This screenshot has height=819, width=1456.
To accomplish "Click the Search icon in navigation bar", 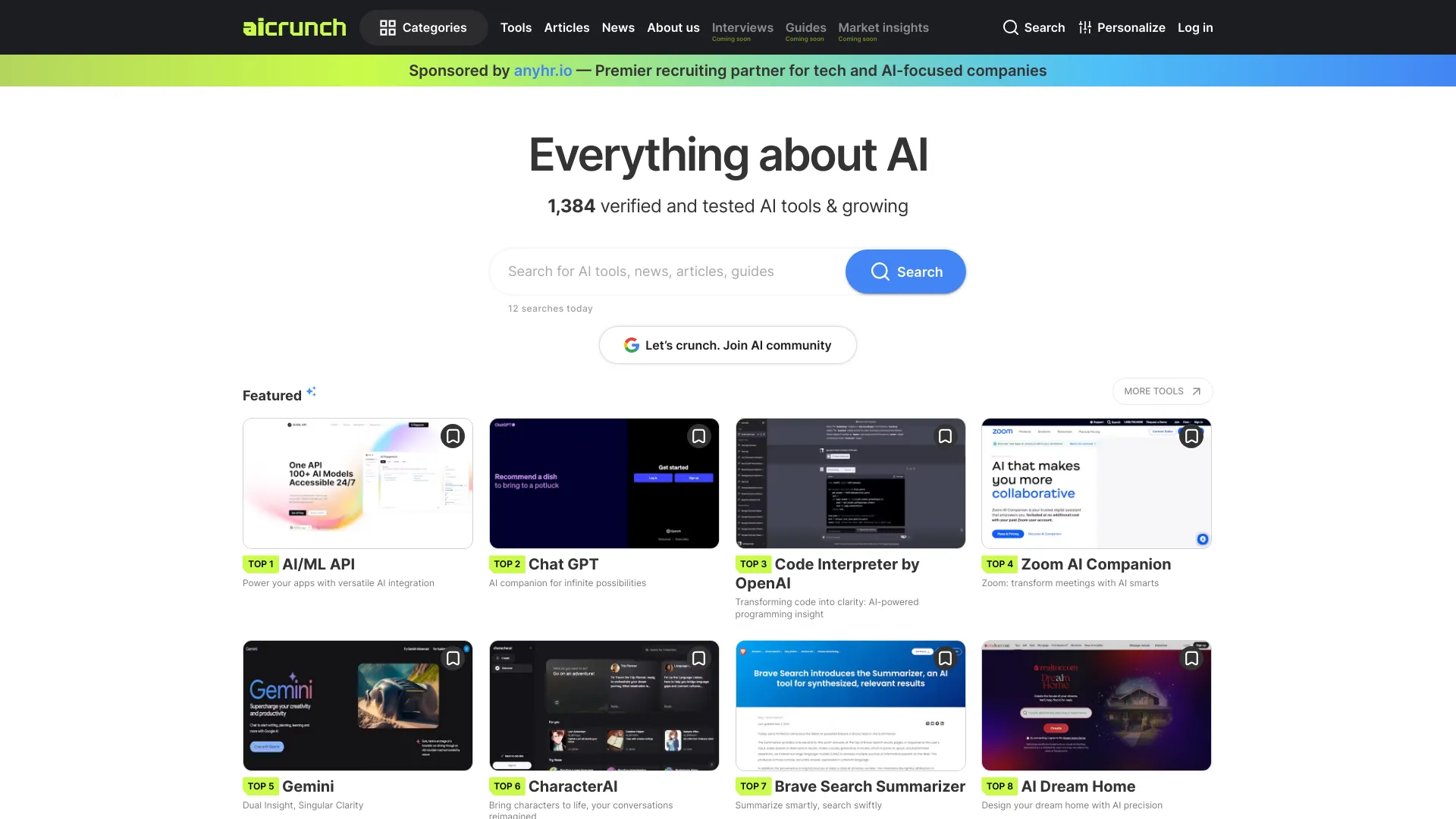I will click(1009, 27).
